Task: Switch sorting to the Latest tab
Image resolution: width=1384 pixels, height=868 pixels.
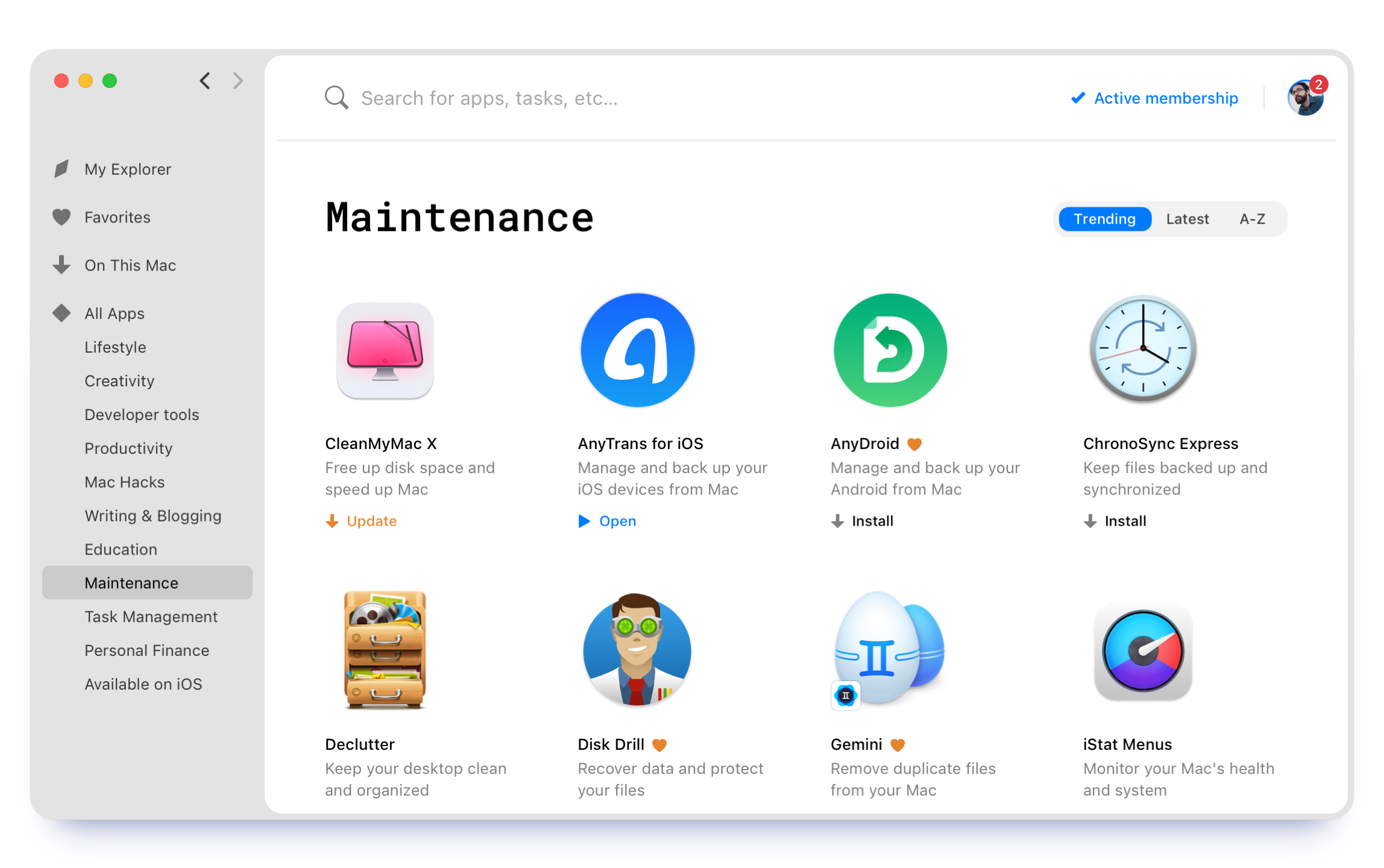Action: click(1187, 219)
